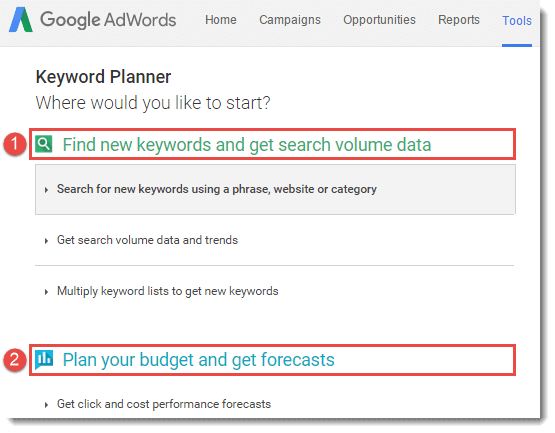This screenshot has width=555, height=433.
Task: Click 'Find new keywords and get search volume data' heading
Action: pos(247,144)
